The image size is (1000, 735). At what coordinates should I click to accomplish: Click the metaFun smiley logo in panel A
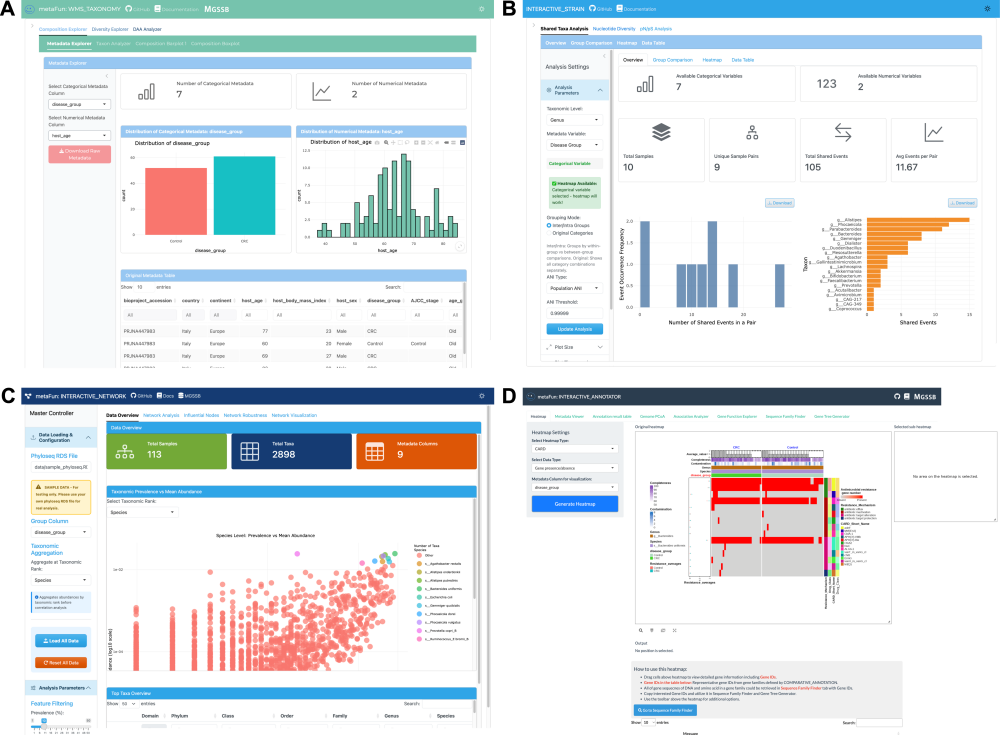point(30,9)
